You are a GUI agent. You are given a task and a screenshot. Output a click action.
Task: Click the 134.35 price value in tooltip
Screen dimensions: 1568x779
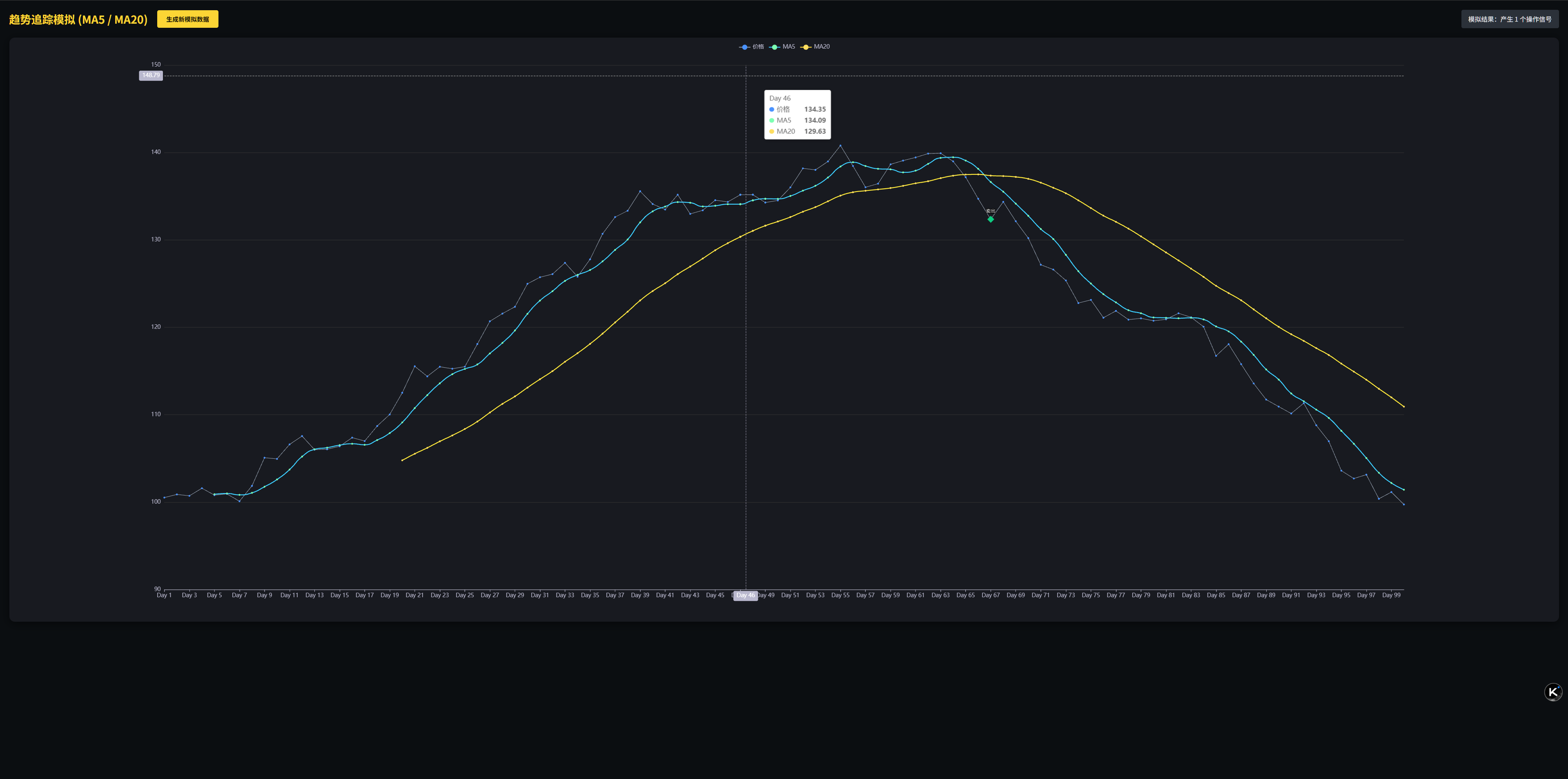point(815,109)
